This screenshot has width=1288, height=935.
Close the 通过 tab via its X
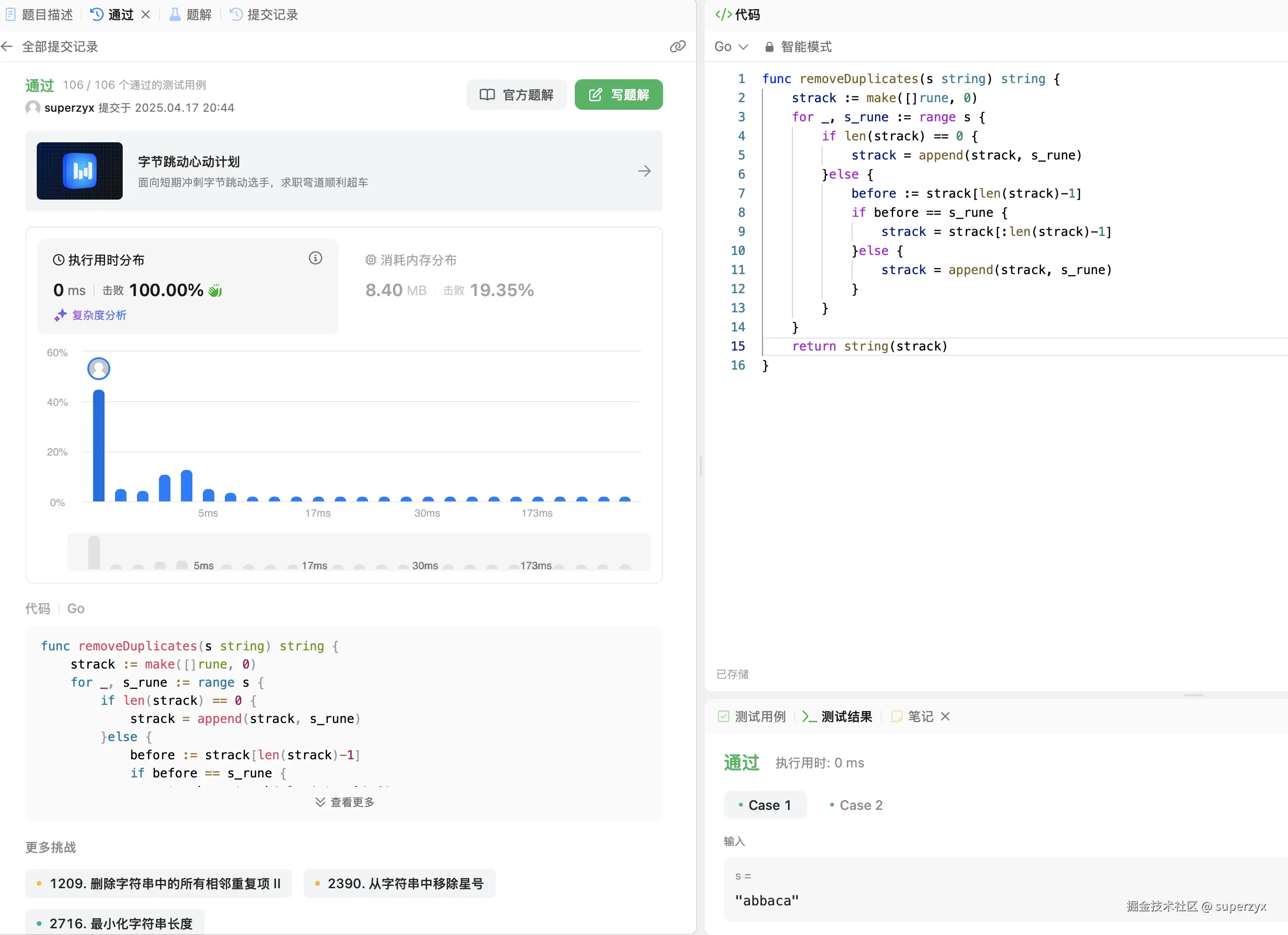pyautogui.click(x=146, y=15)
